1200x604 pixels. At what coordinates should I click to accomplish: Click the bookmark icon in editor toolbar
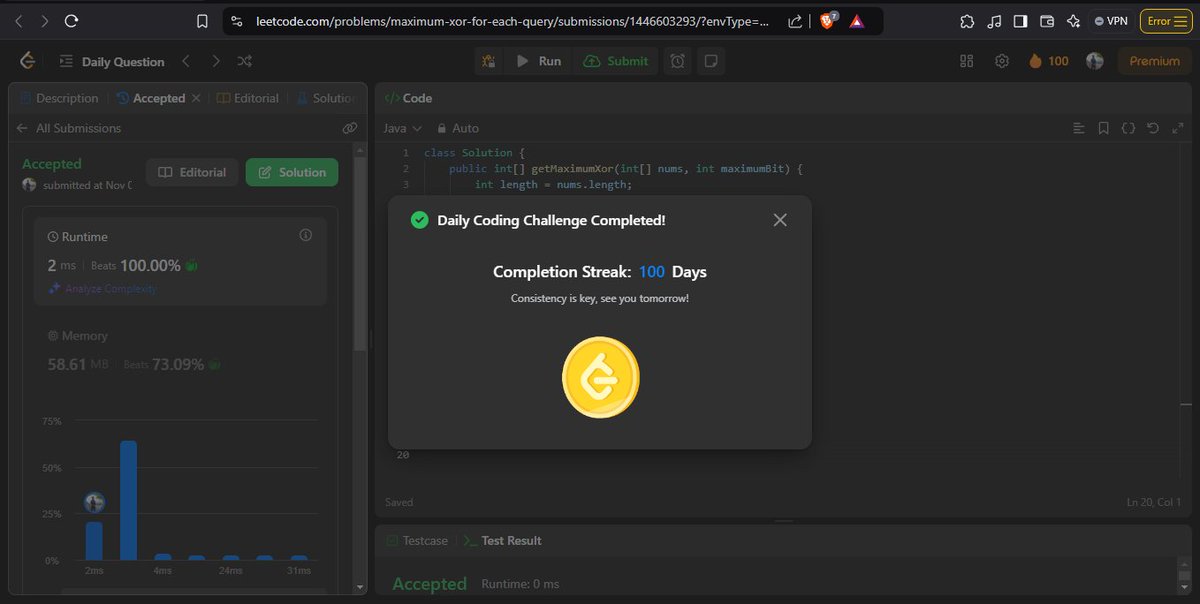pyautogui.click(x=1103, y=128)
